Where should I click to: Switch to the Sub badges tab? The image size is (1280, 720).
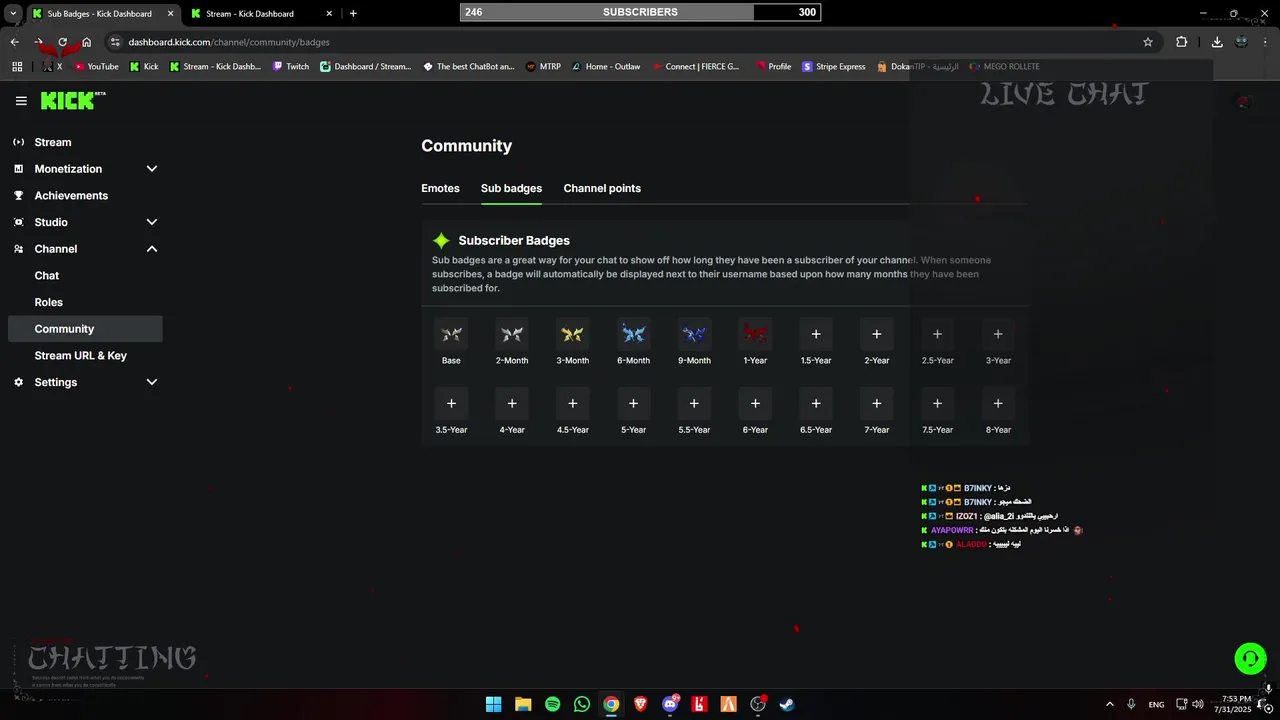[511, 188]
